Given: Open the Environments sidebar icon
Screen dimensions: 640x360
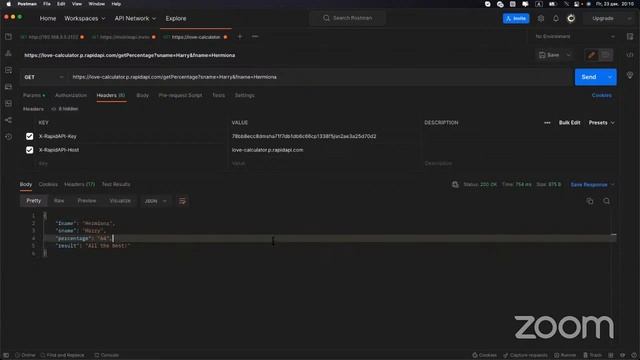Looking at the screenshot, I should tap(8, 70).
